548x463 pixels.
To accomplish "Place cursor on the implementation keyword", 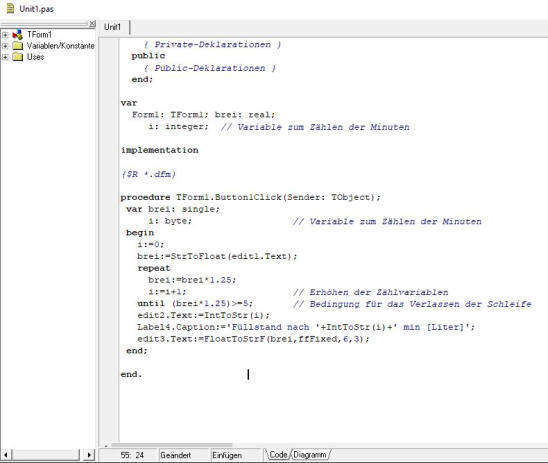I will point(159,150).
